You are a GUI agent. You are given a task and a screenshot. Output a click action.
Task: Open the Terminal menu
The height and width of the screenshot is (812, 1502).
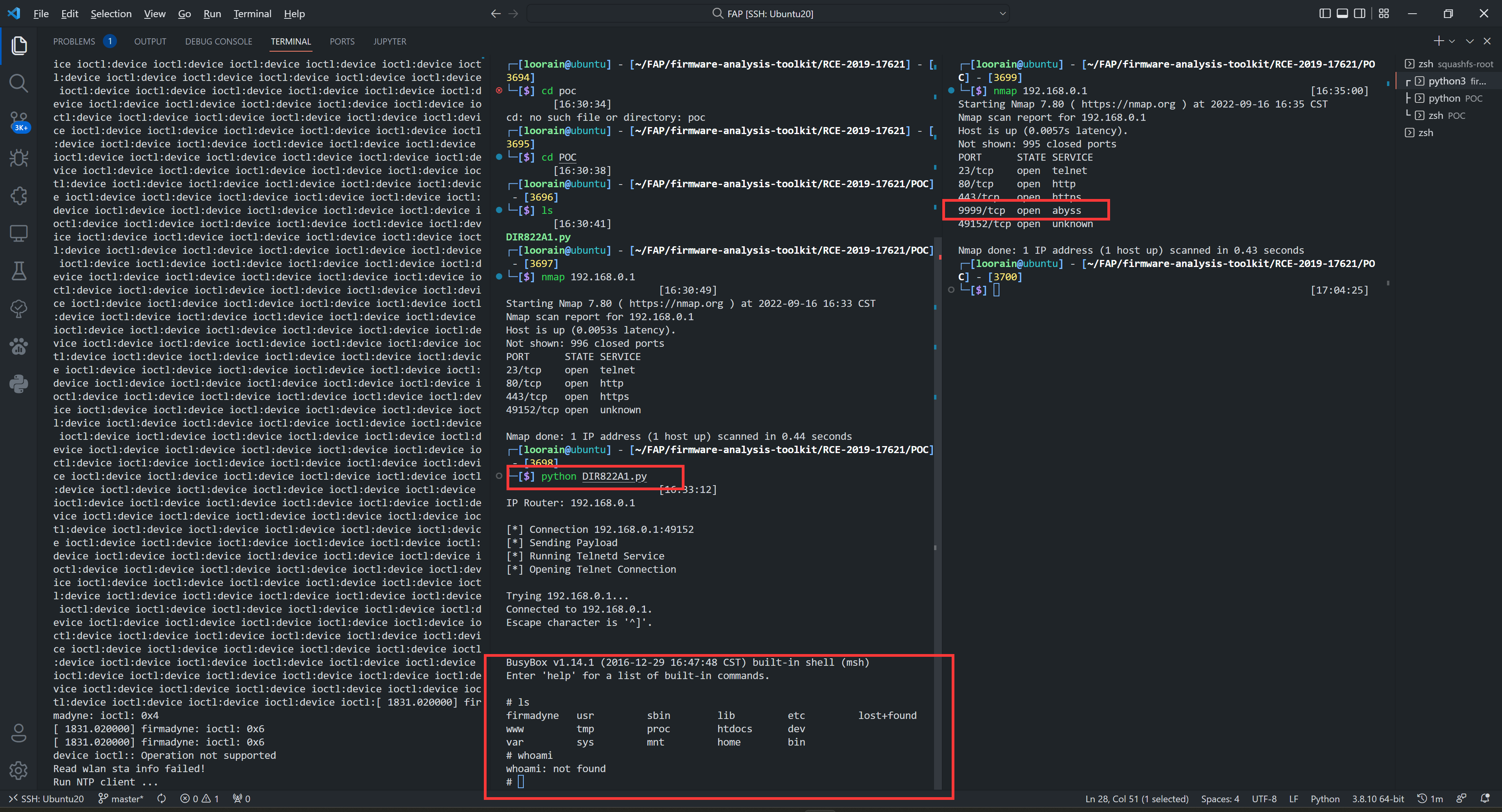(x=252, y=13)
